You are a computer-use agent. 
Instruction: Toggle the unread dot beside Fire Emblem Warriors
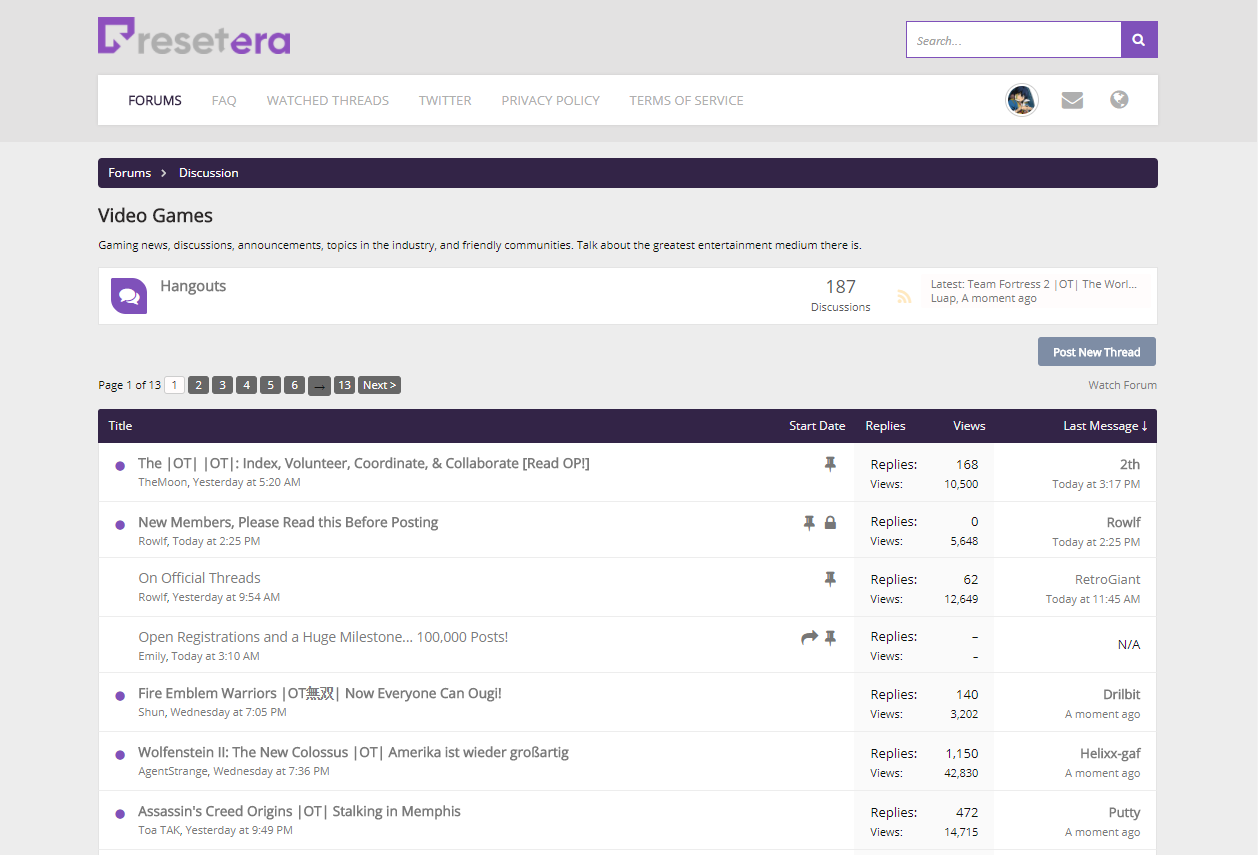120,694
